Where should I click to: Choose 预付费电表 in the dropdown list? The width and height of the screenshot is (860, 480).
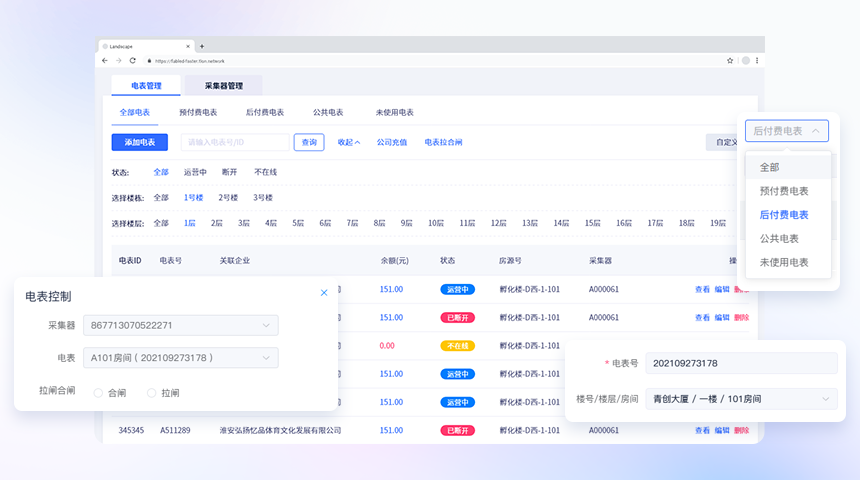[x=784, y=191]
